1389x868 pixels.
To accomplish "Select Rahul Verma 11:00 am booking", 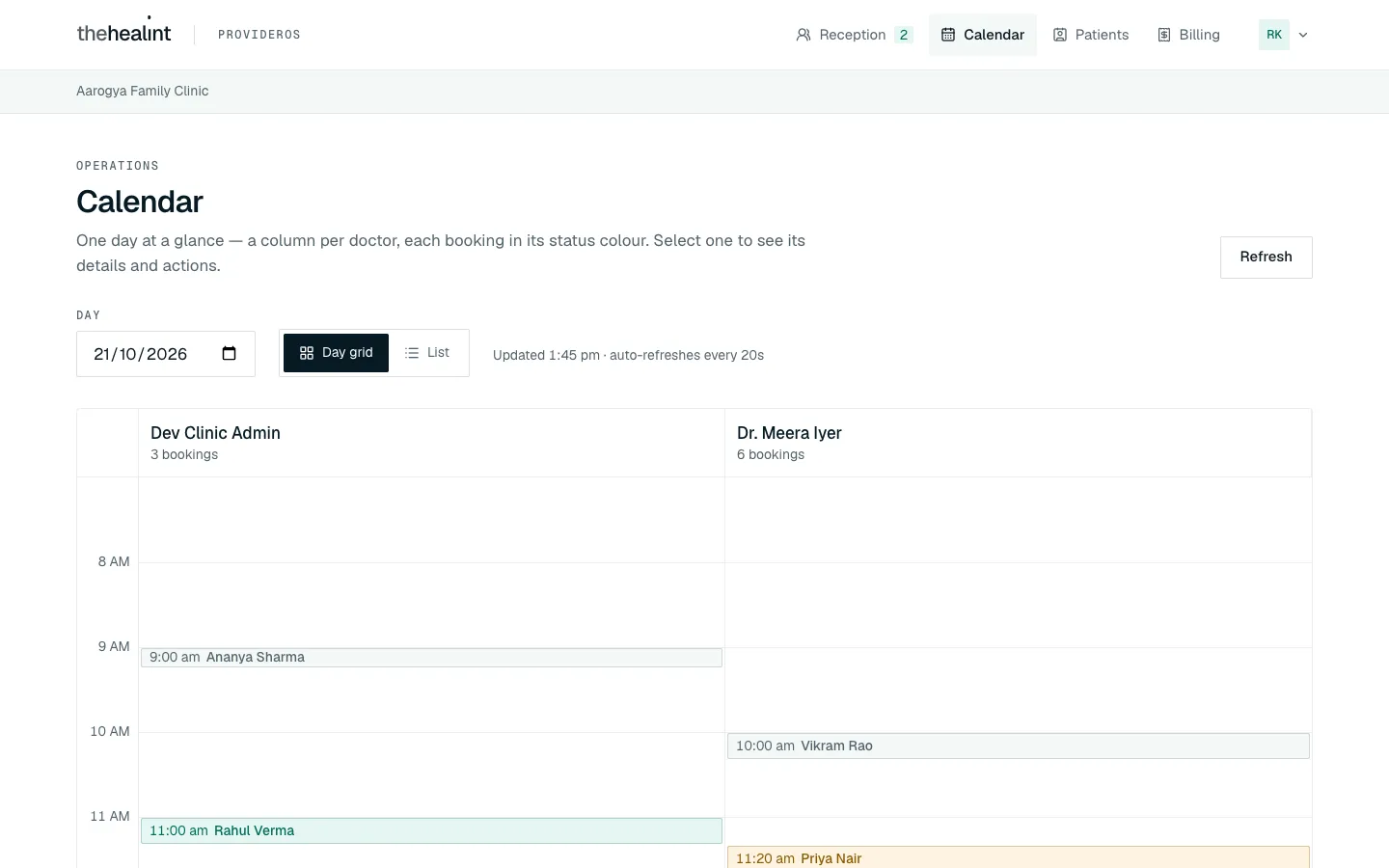I will [x=431, y=830].
